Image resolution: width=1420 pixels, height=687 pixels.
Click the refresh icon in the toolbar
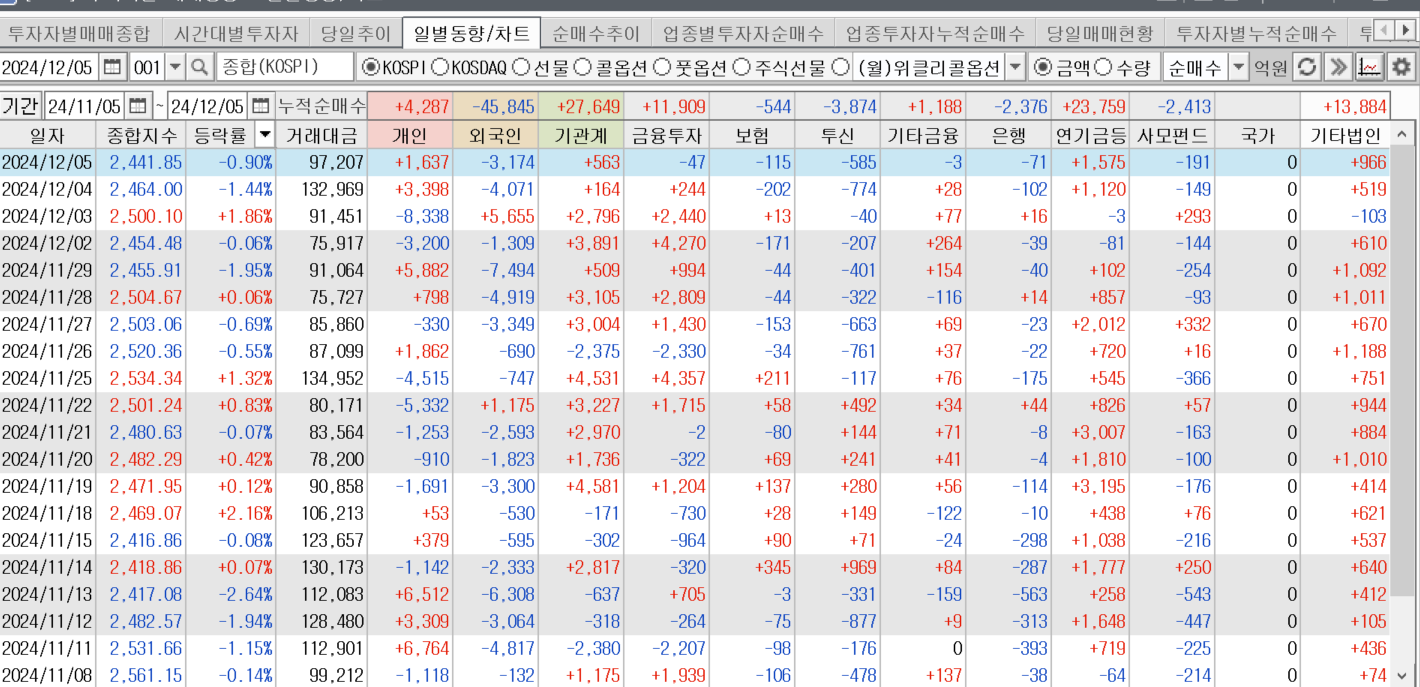tap(1306, 68)
